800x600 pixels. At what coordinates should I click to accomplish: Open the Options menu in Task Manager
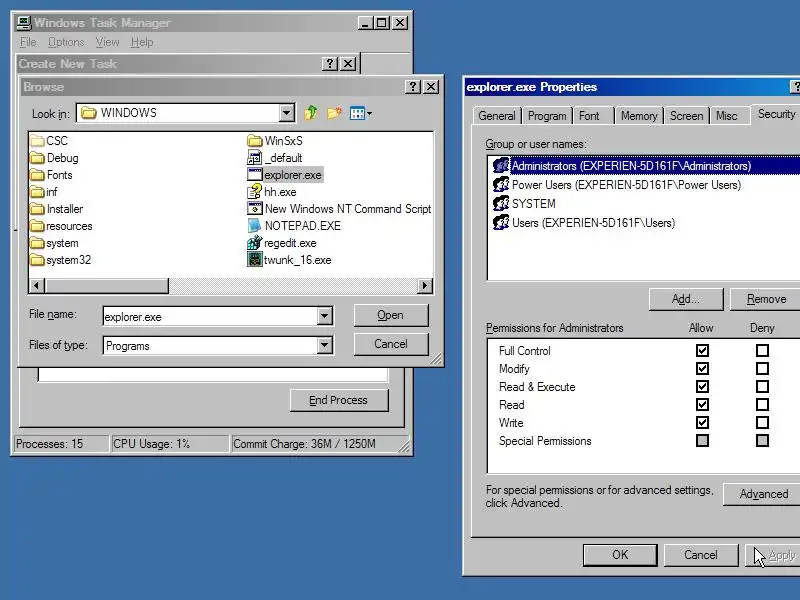point(66,42)
